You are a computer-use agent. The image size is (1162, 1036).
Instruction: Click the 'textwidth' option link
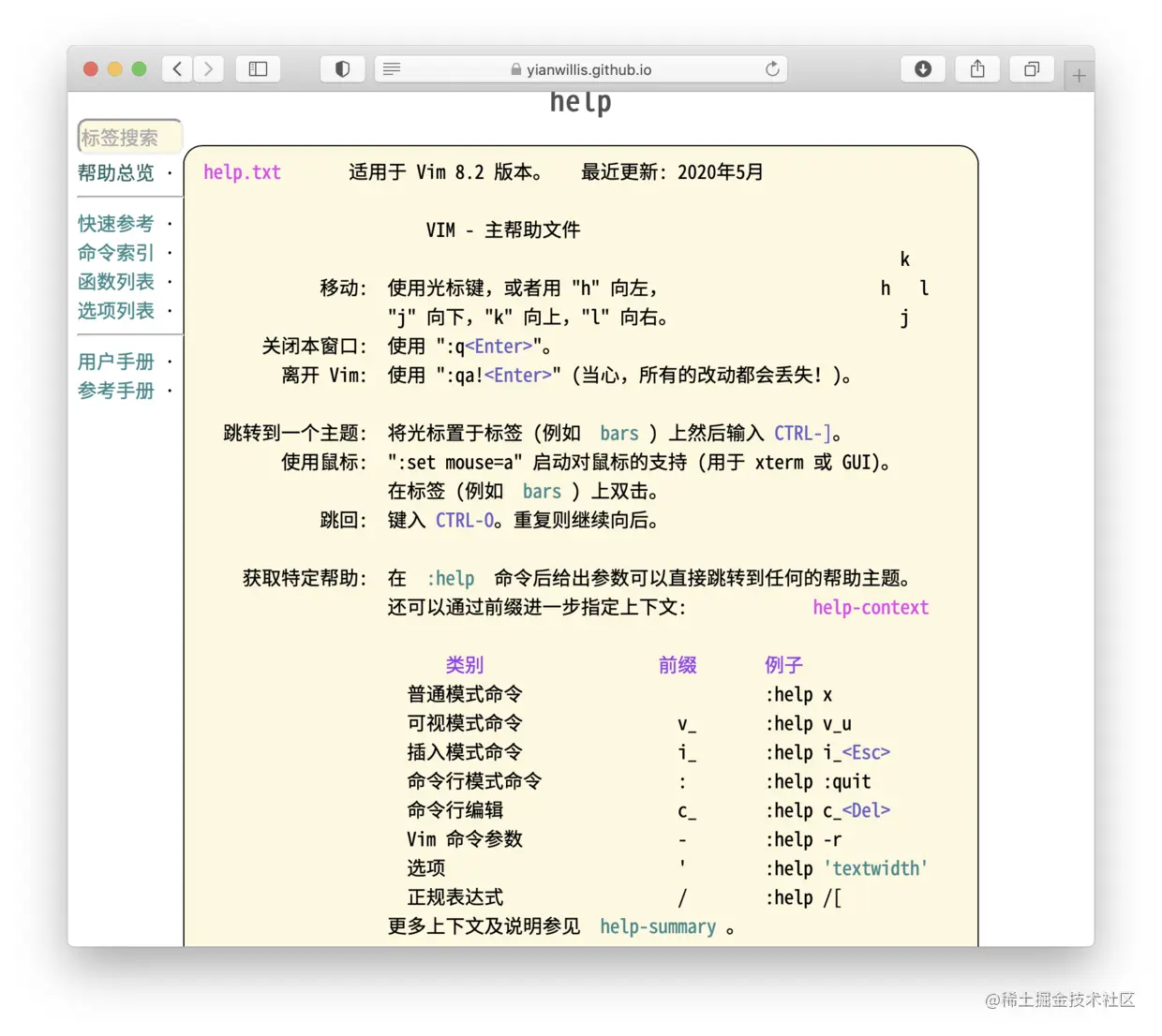click(875, 869)
